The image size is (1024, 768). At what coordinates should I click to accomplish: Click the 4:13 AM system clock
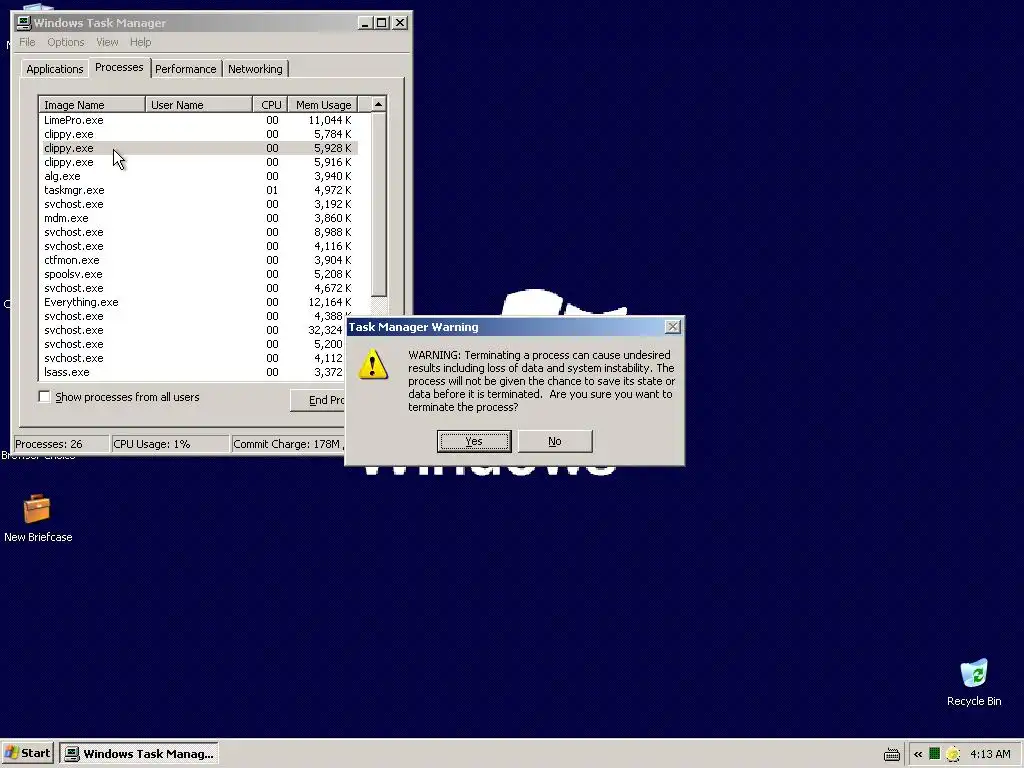[990, 754]
